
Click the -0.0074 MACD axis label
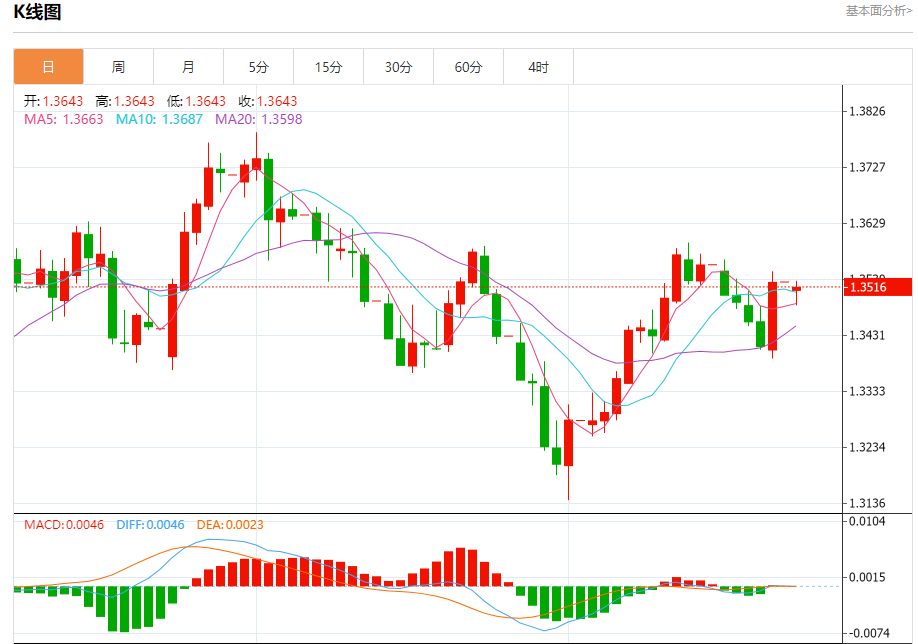click(x=869, y=633)
